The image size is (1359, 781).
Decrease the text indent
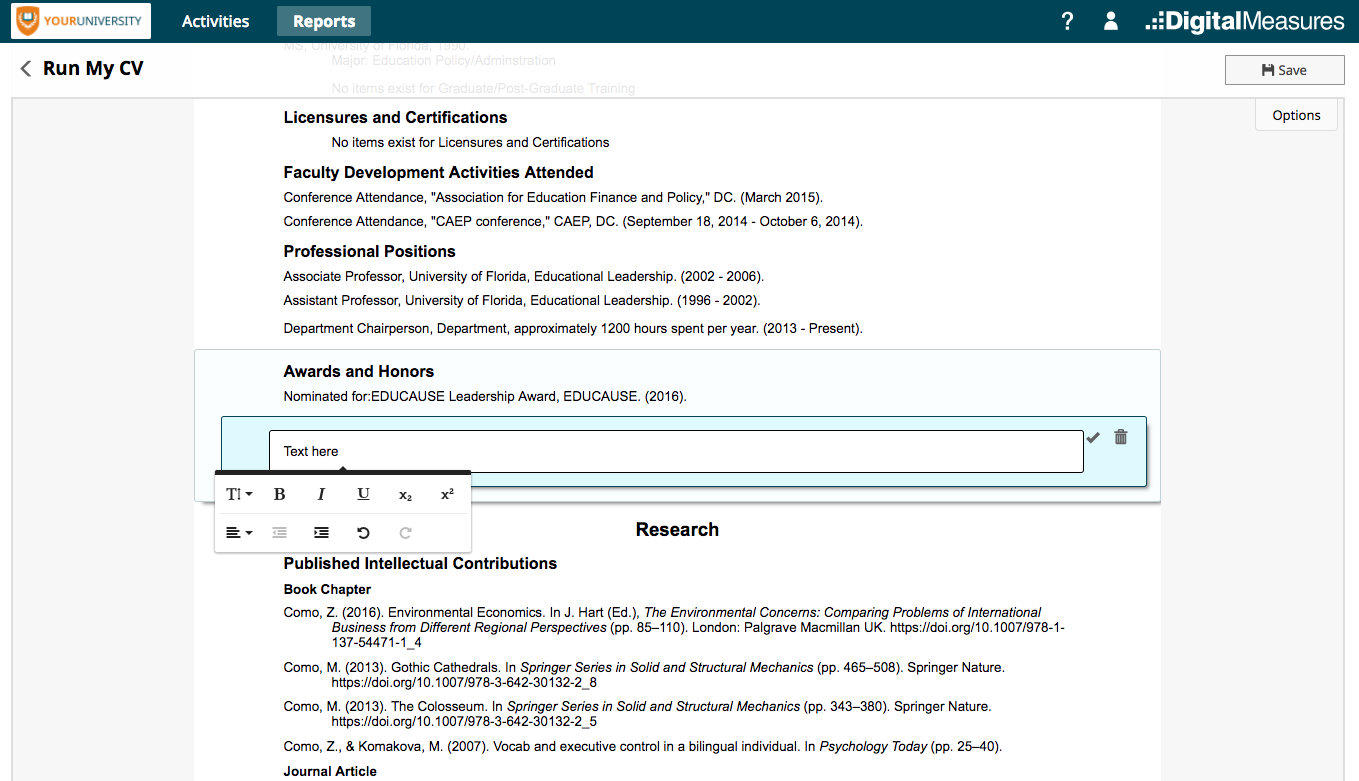[279, 532]
